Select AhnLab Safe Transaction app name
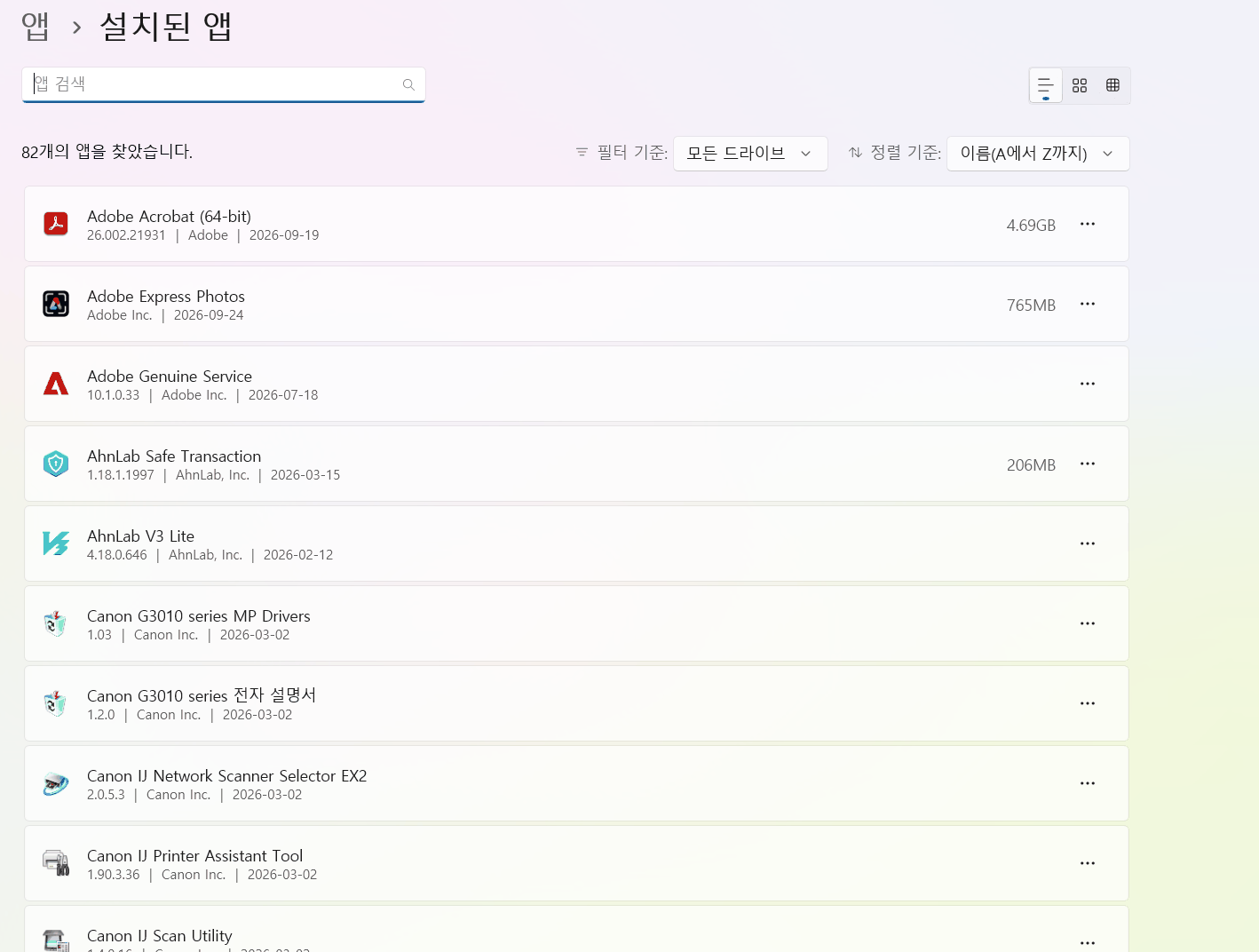This screenshot has height=952, width=1259. tap(174, 456)
